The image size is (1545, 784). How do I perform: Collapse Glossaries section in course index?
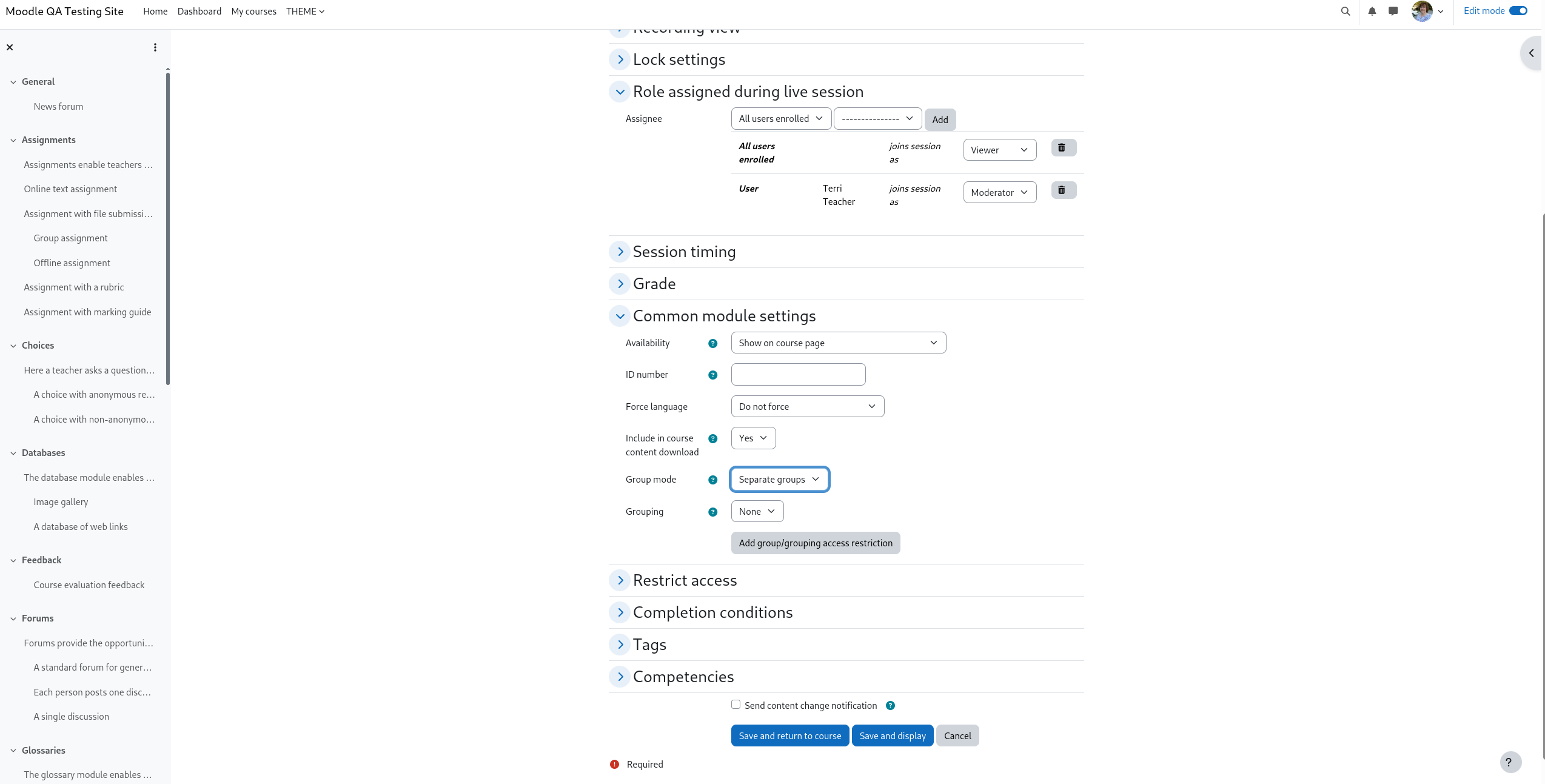(13, 751)
